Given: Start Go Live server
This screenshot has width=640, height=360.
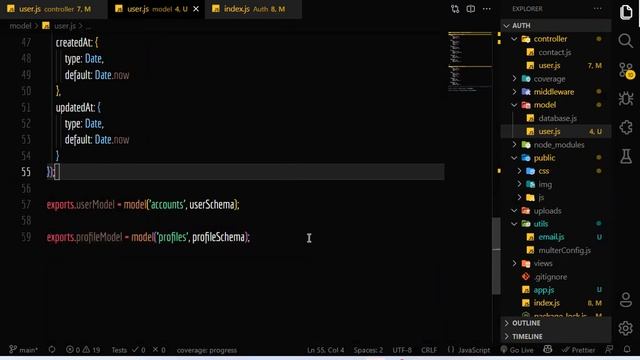Looking at the screenshot, I should [517, 350].
